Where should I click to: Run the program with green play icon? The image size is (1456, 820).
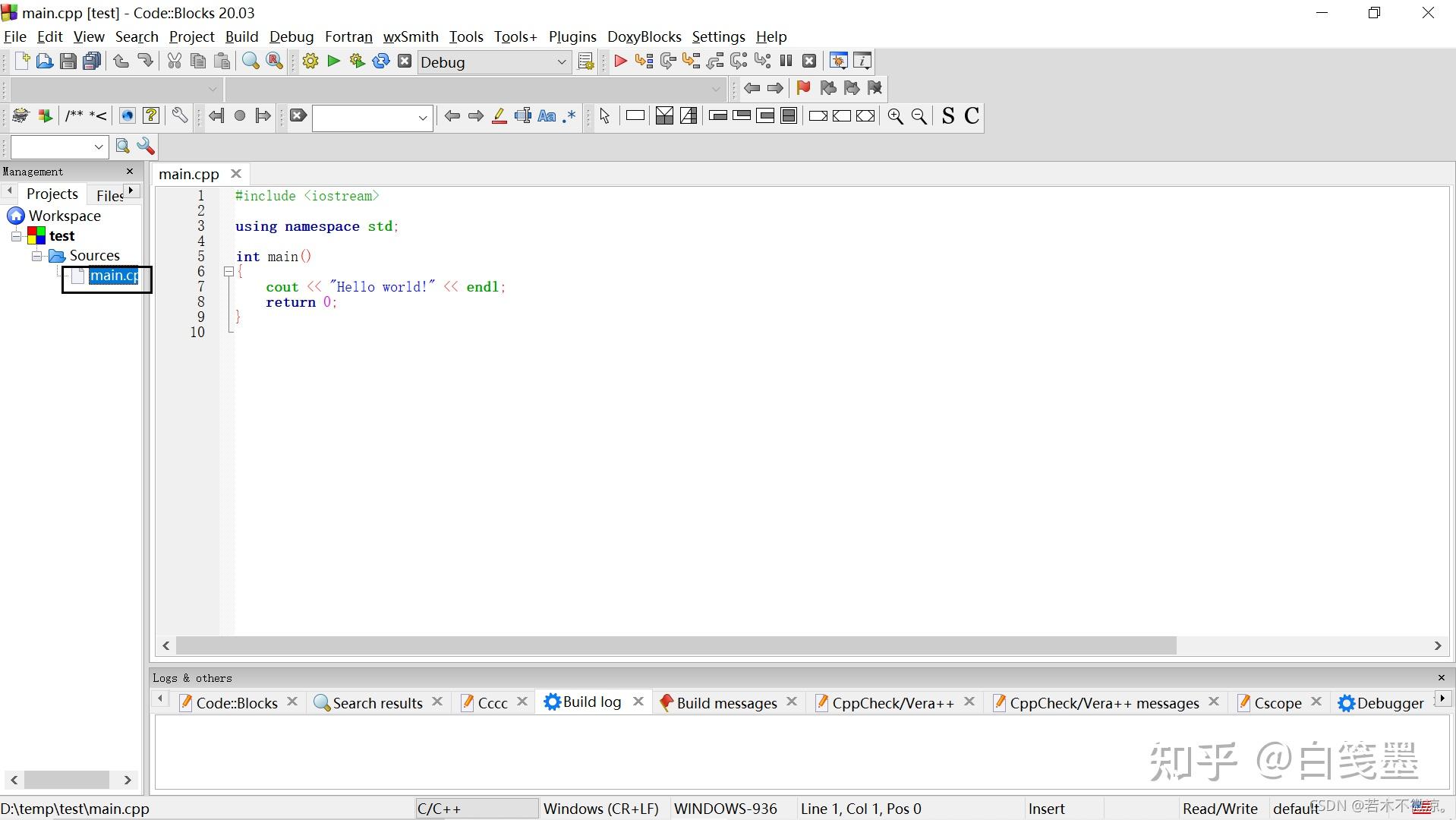tap(334, 61)
